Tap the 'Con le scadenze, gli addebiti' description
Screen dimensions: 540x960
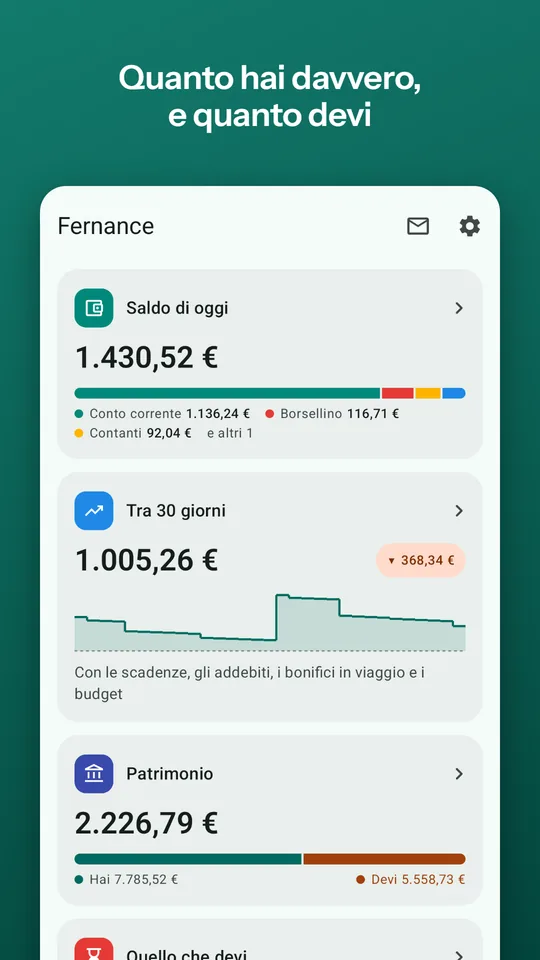250,683
